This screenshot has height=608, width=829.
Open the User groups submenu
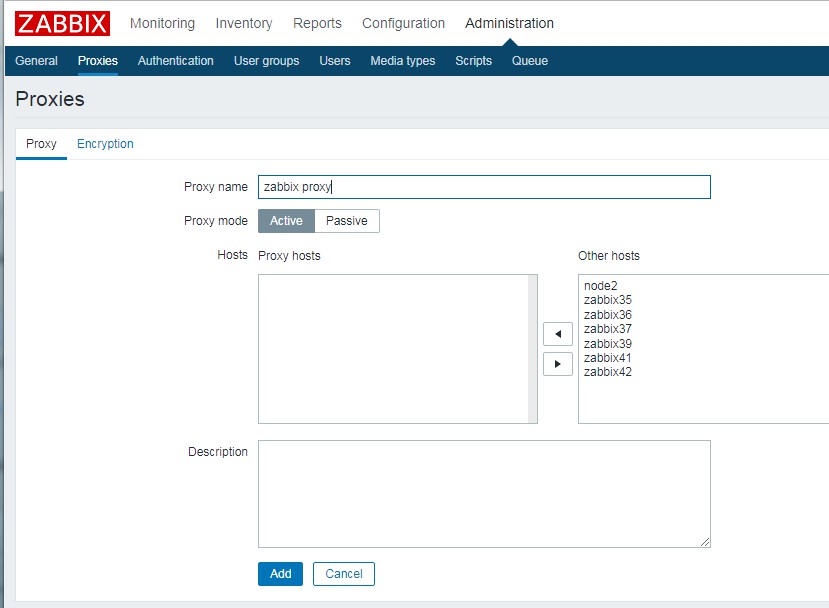click(x=266, y=61)
